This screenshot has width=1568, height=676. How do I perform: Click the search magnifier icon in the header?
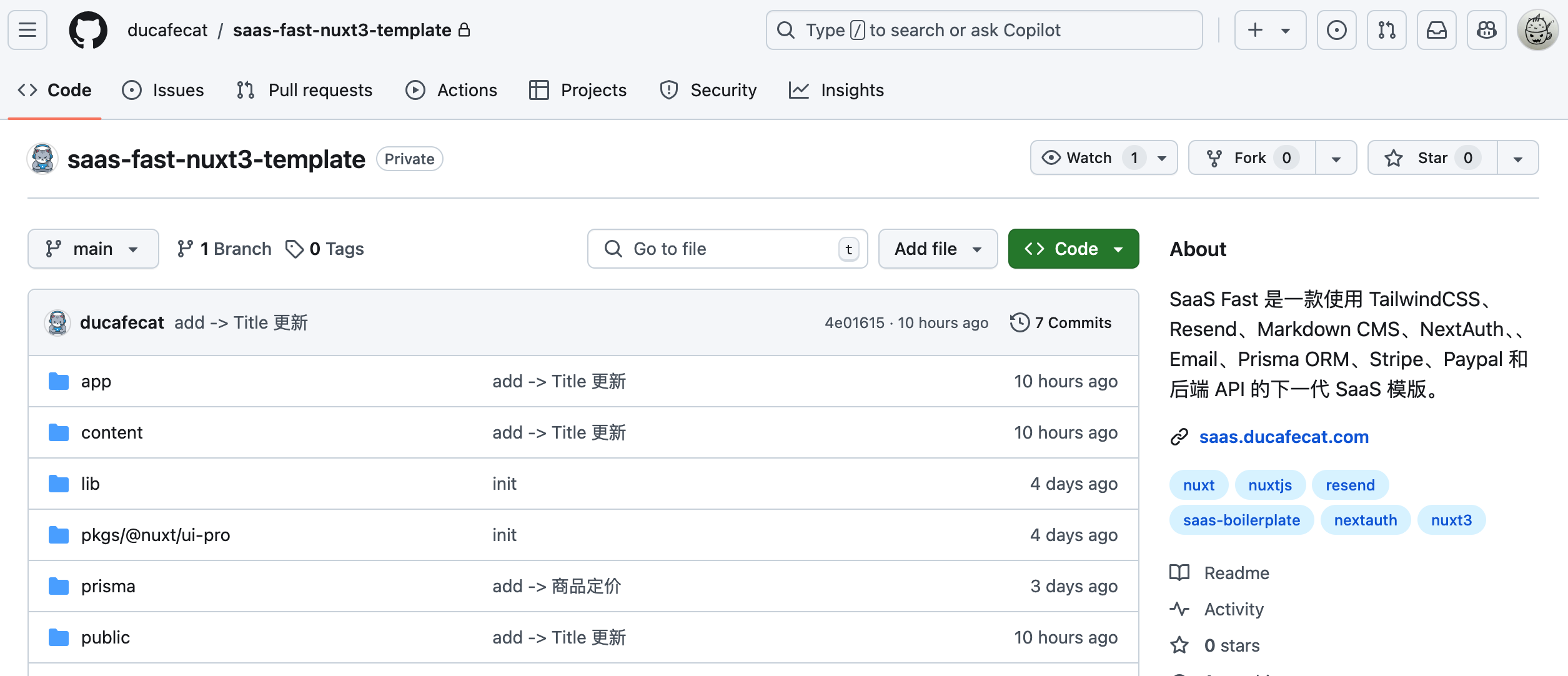786,30
